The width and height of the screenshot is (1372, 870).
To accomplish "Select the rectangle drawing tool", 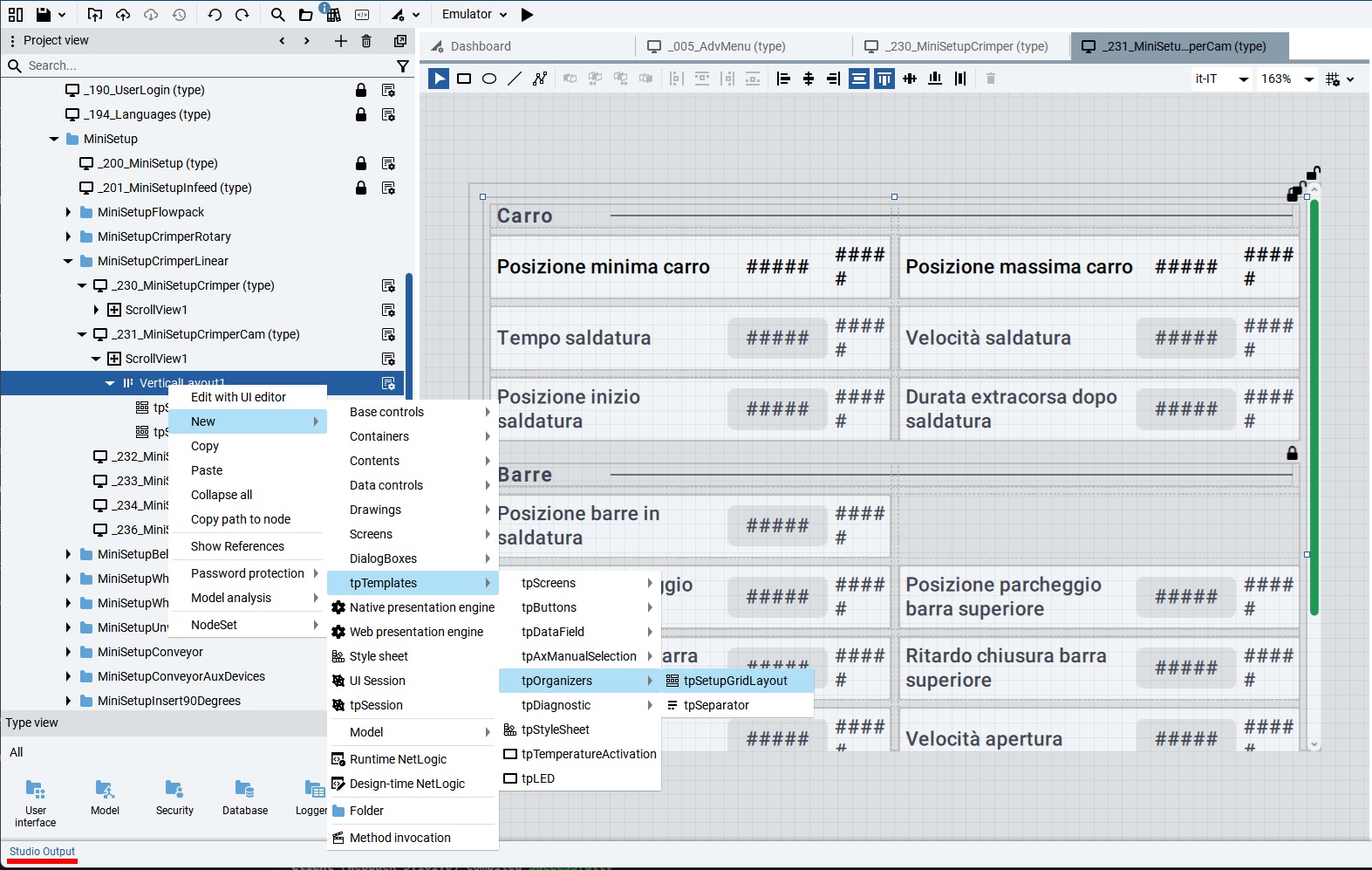I will point(464,79).
